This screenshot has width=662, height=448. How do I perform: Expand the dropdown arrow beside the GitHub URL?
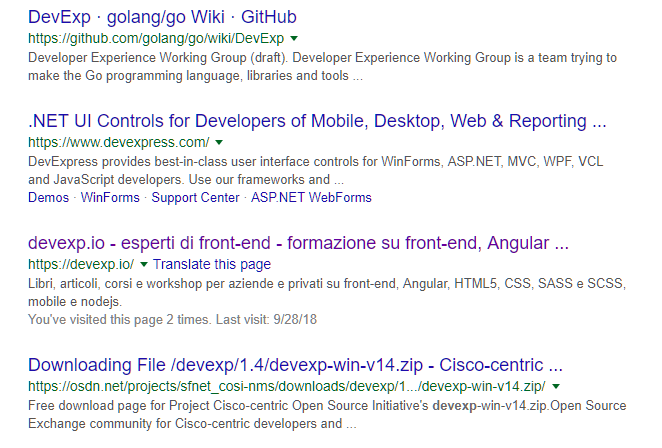[x=293, y=39]
